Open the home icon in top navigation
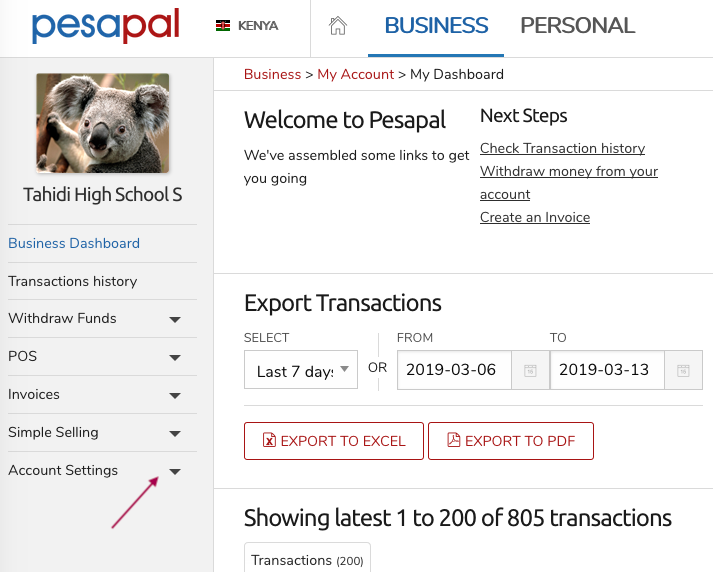 [x=337, y=25]
